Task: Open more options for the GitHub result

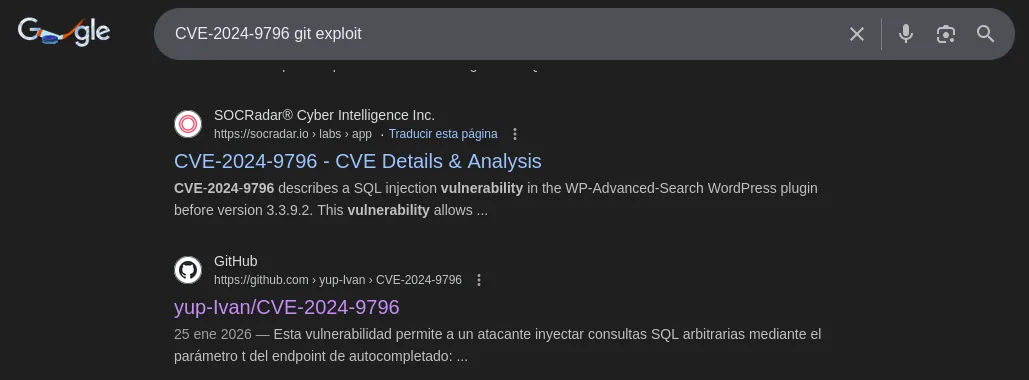Action: [478, 280]
